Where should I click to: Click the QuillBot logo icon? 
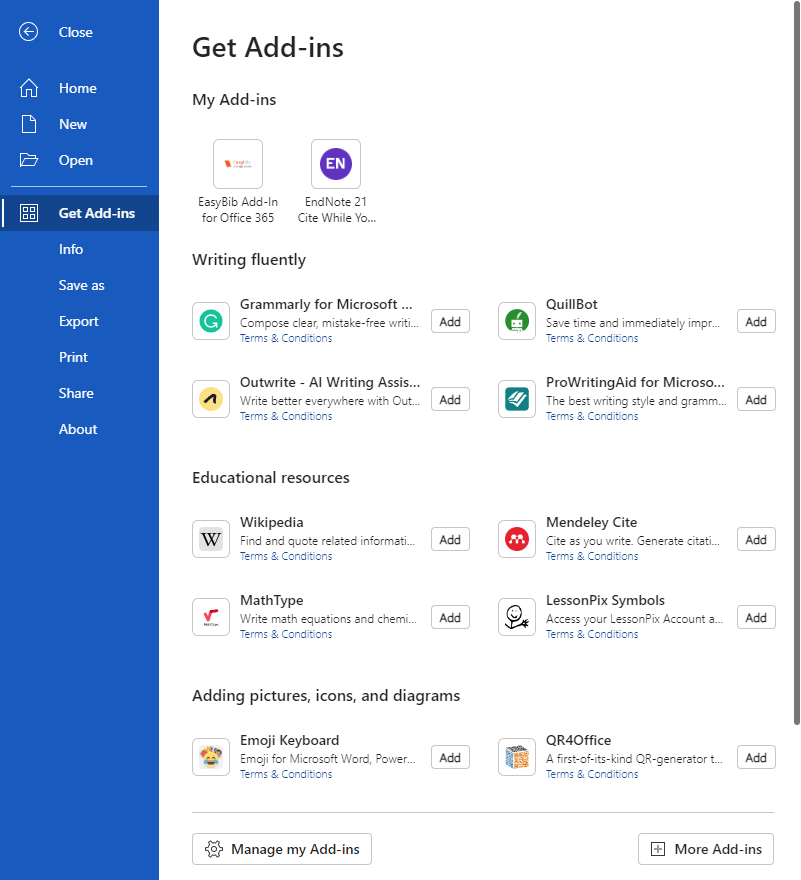[517, 321]
